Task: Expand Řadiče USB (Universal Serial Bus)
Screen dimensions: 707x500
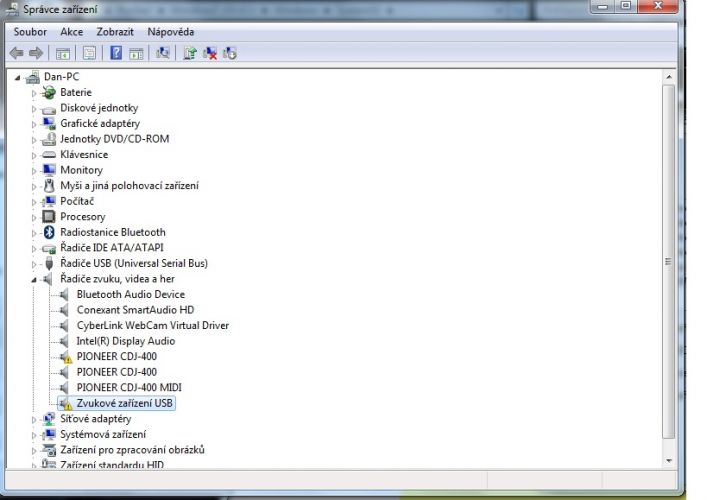Action: pos(34,264)
